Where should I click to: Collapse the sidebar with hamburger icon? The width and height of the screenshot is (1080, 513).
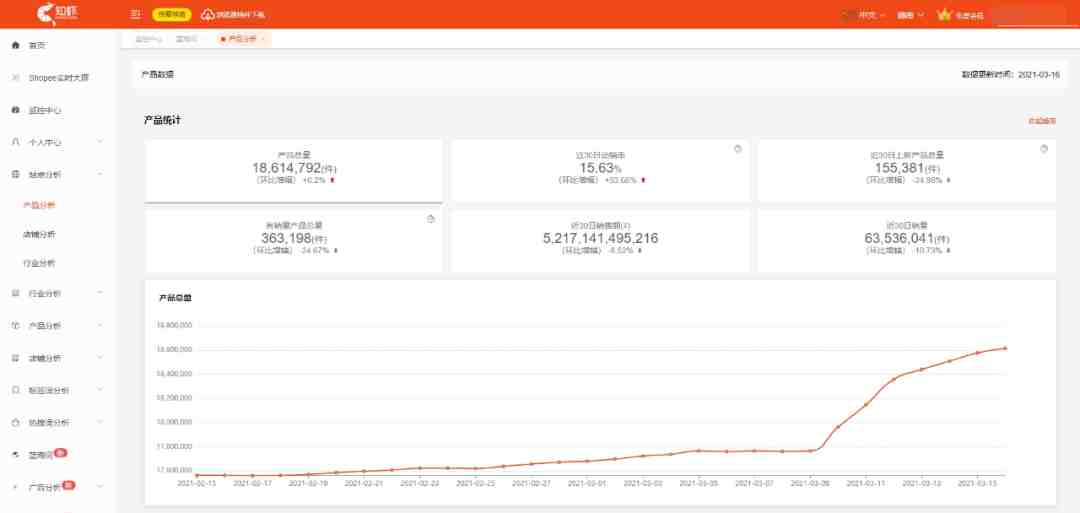click(x=136, y=14)
